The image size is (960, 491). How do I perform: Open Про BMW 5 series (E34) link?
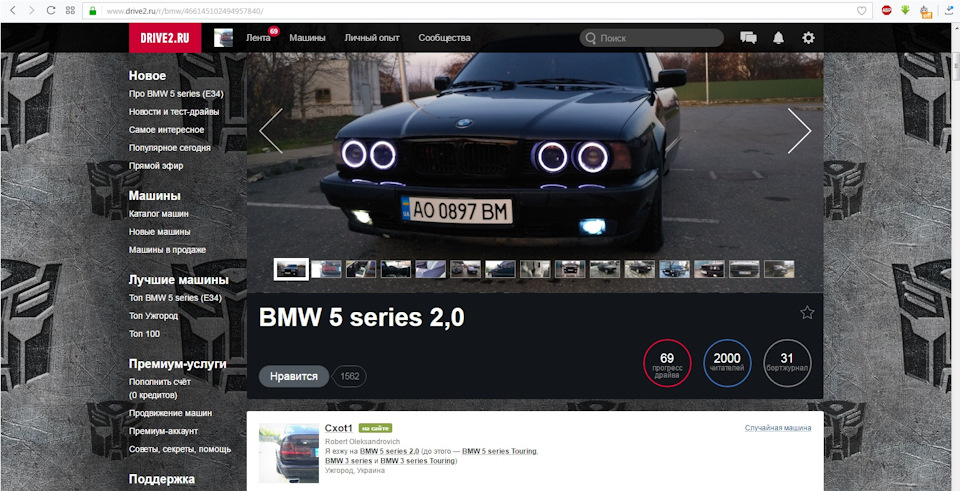(x=176, y=94)
